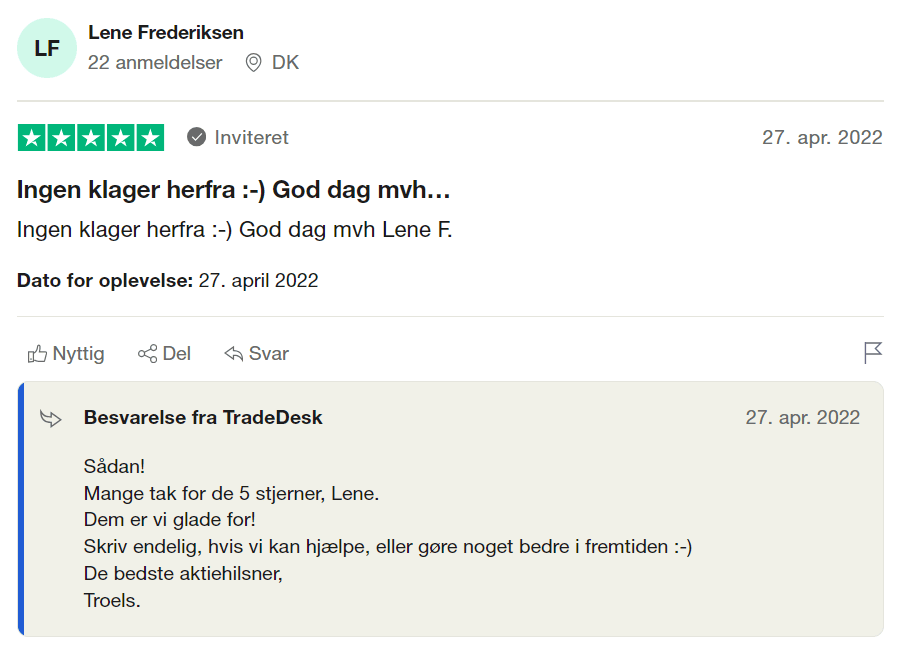The image size is (897, 651).
Task: Click the review date 27. apr. 2022
Action: pyautogui.click(x=822, y=137)
